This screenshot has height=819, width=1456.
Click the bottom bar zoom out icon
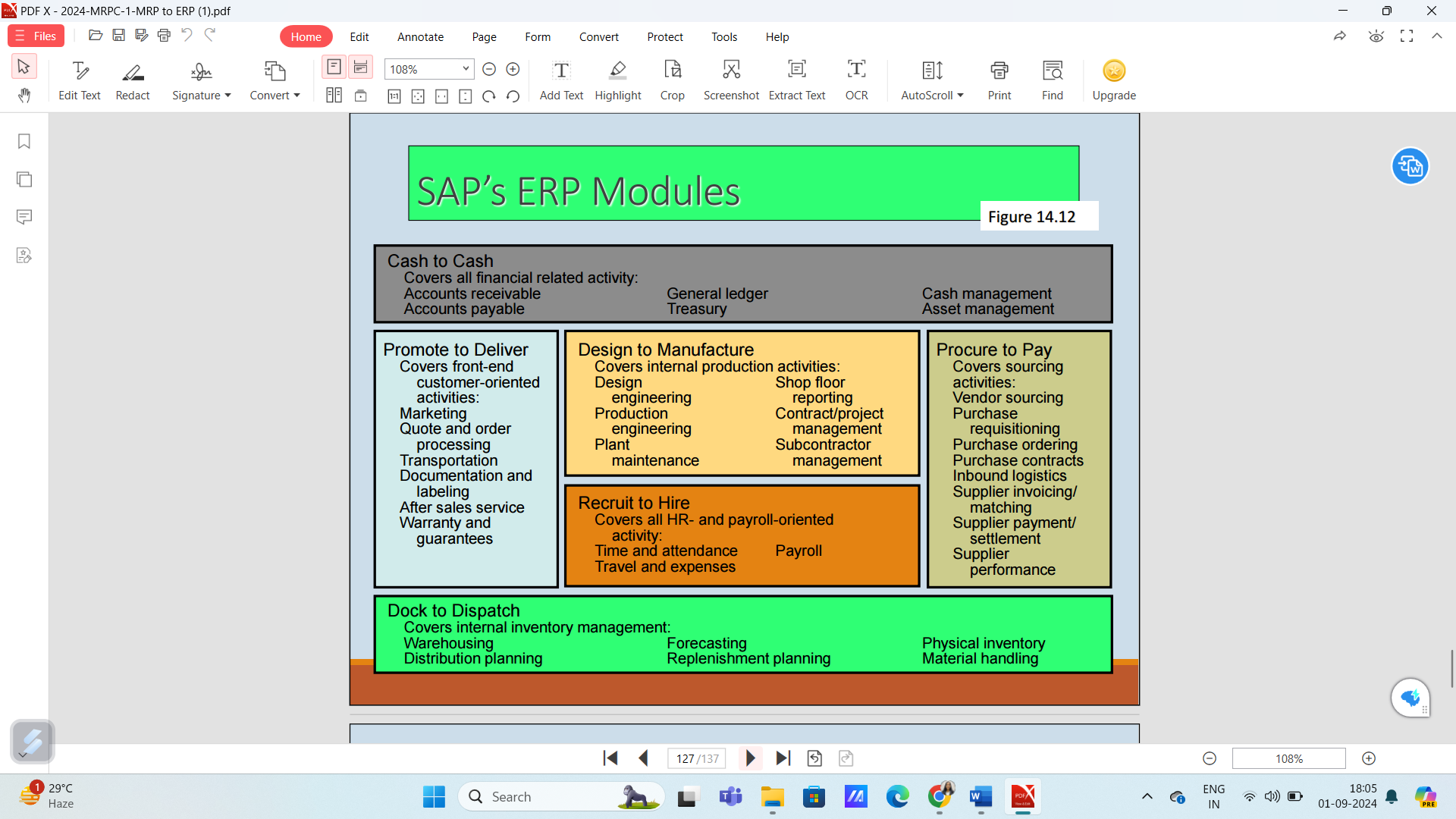pyautogui.click(x=1210, y=758)
